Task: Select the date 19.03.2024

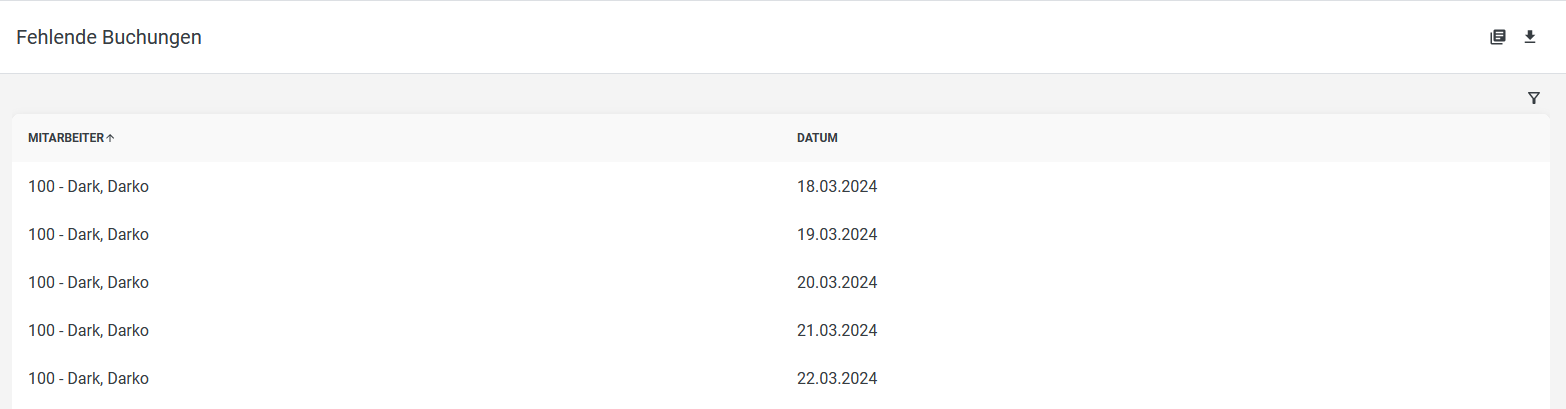Action: pyautogui.click(x=837, y=234)
